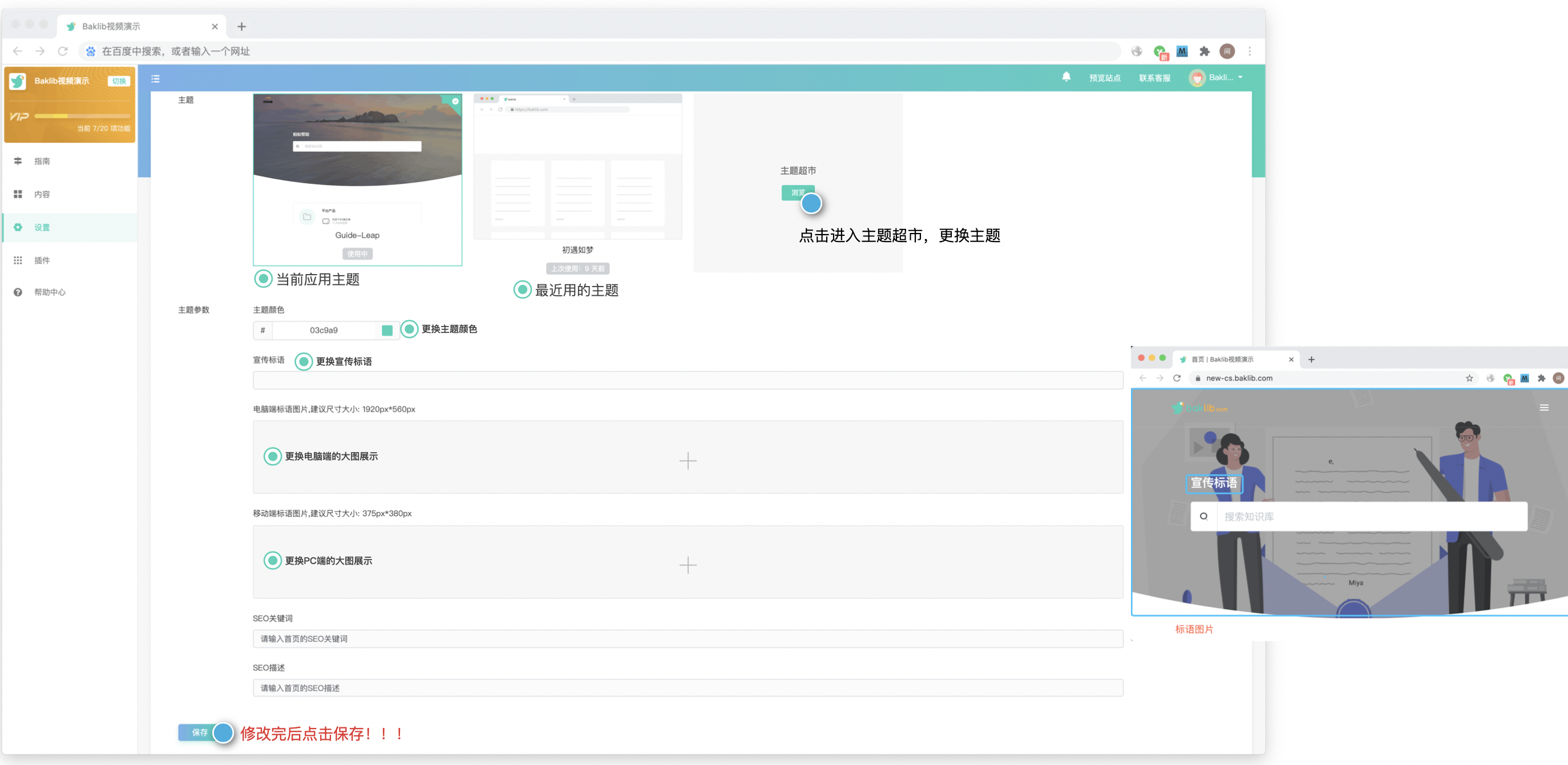Viewport: 1568px width, 765px height.
Task: Click the SEO描述 input field
Action: [x=688, y=688]
